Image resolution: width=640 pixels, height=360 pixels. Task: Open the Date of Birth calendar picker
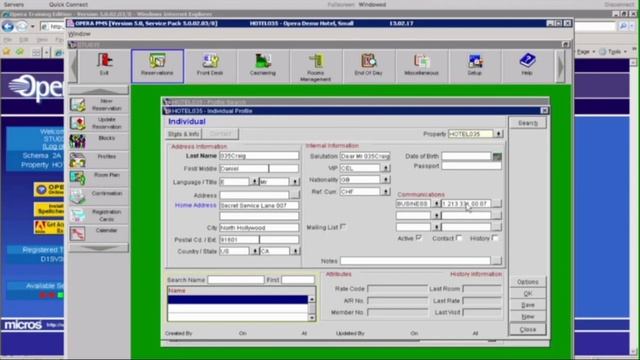pyautogui.click(x=497, y=156)
